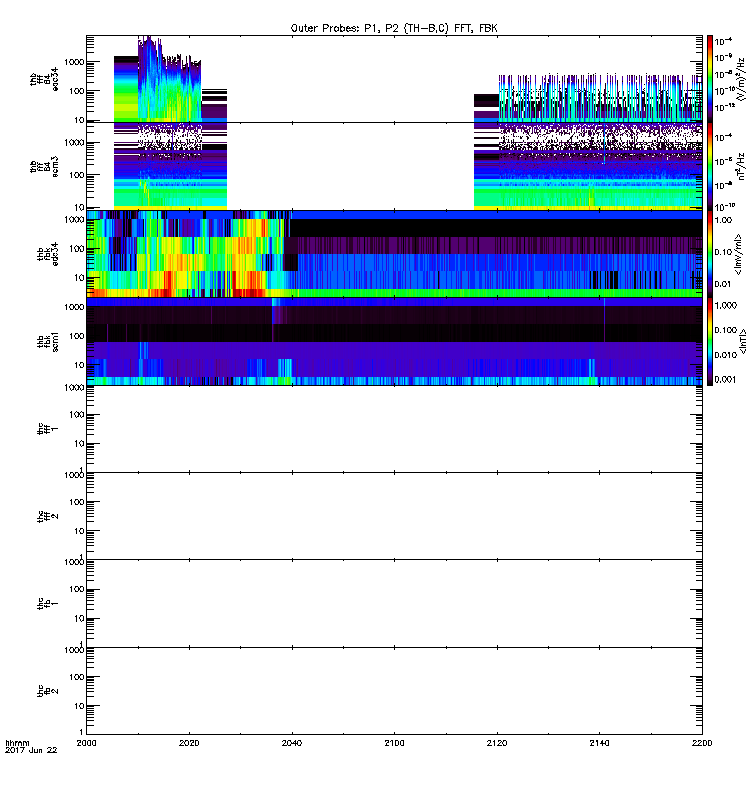The width and height of the screenshot is (750, 800).
Task: Select the thb fbk edc34 filter bank panel
Action: 394,254
